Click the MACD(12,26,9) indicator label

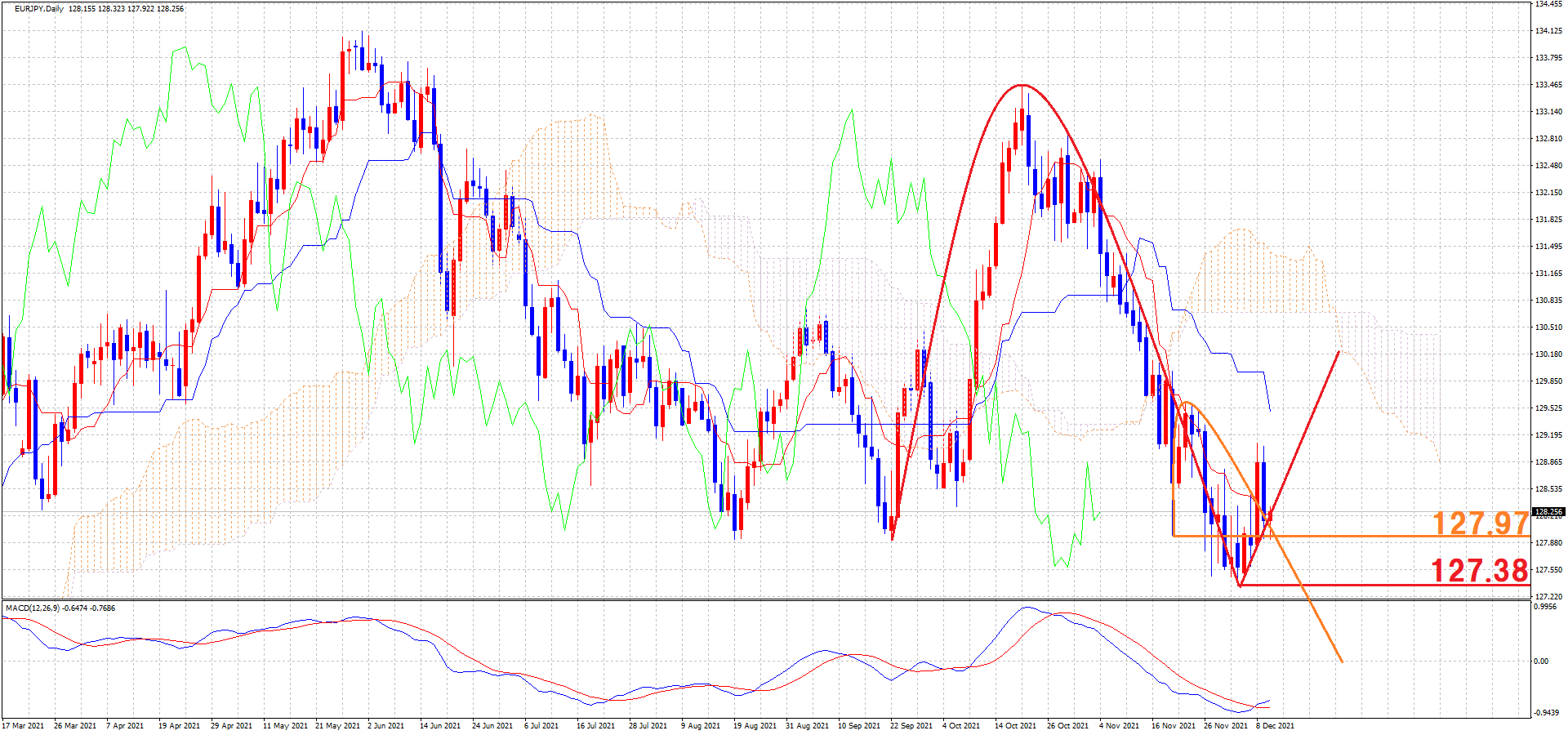pyautogui.click(x=33, y=608)
